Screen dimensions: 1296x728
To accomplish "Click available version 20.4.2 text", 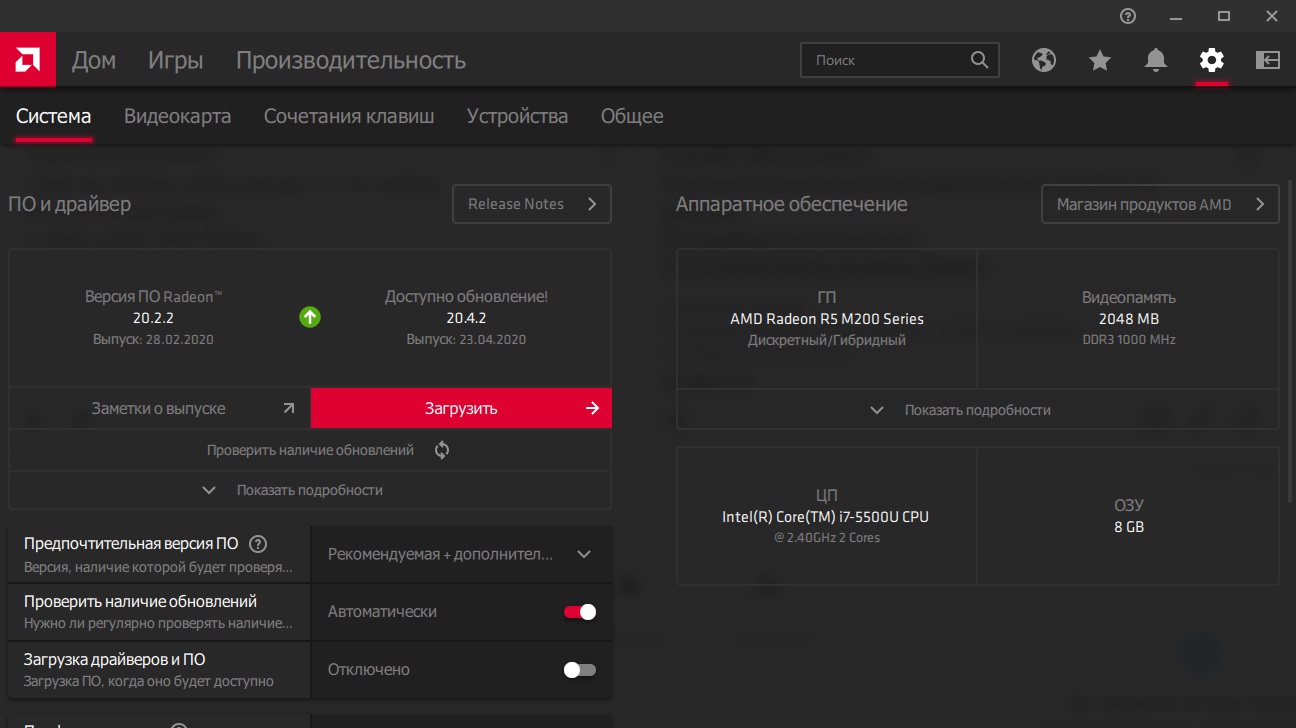I will [466, 318].
